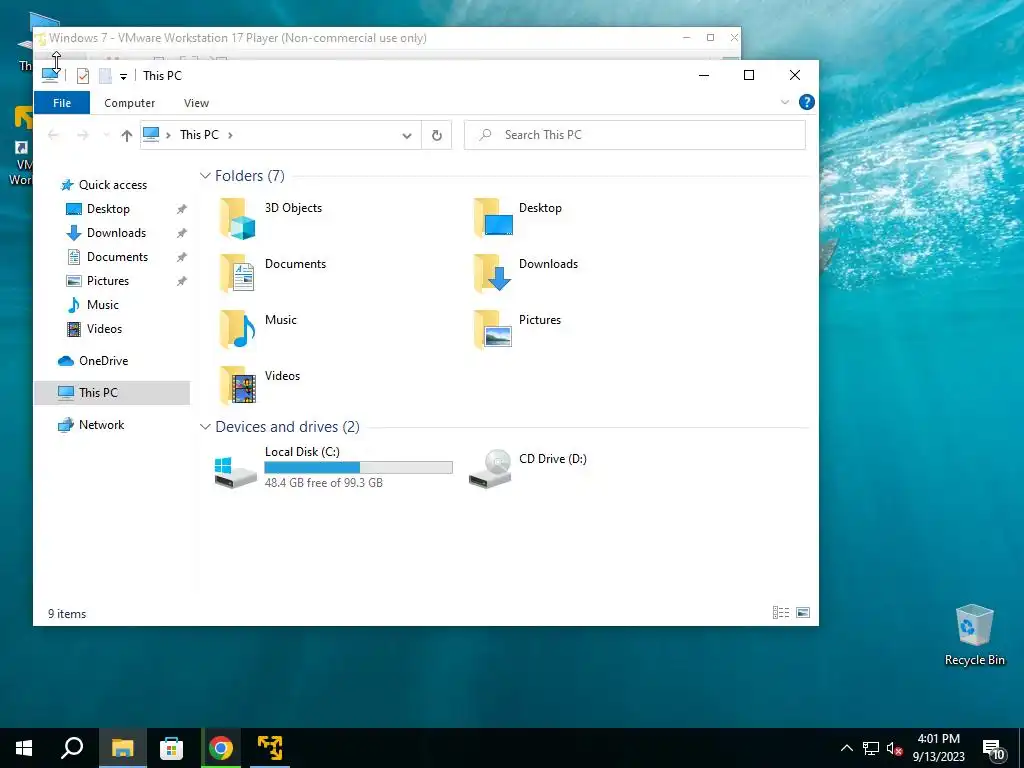This screenshot has height=768, width=1024.
Task: Select Recycle Bin on desktop
Action: coord(974,634)
